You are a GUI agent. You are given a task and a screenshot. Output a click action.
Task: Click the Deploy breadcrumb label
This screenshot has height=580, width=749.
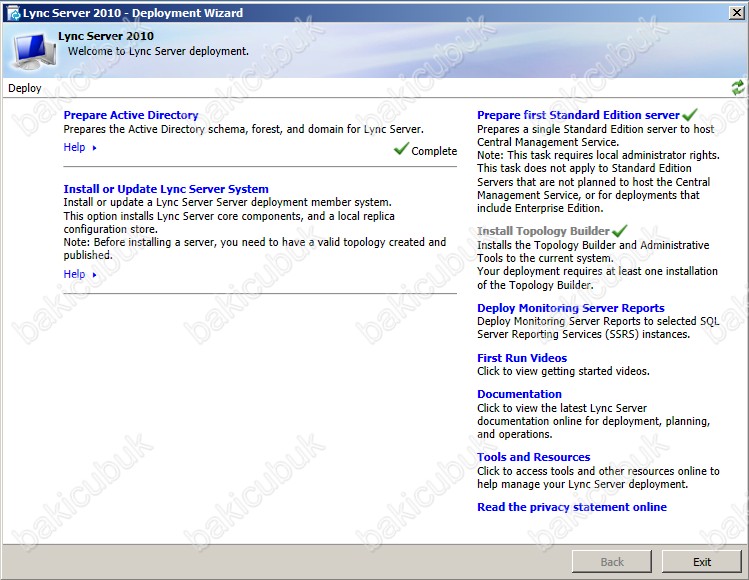click(25, 88)
